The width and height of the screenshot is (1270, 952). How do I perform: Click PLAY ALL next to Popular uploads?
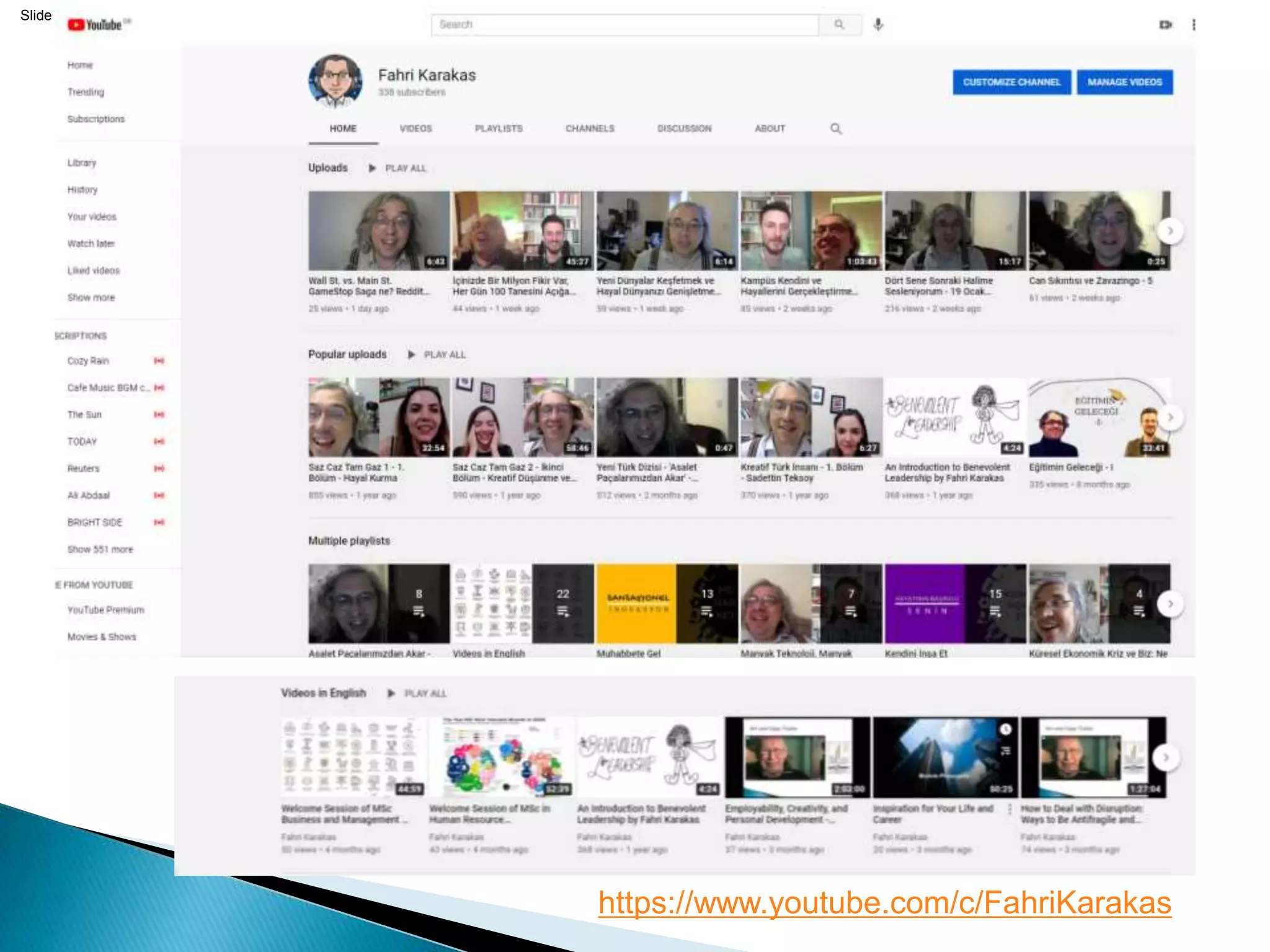coord(444,355)
